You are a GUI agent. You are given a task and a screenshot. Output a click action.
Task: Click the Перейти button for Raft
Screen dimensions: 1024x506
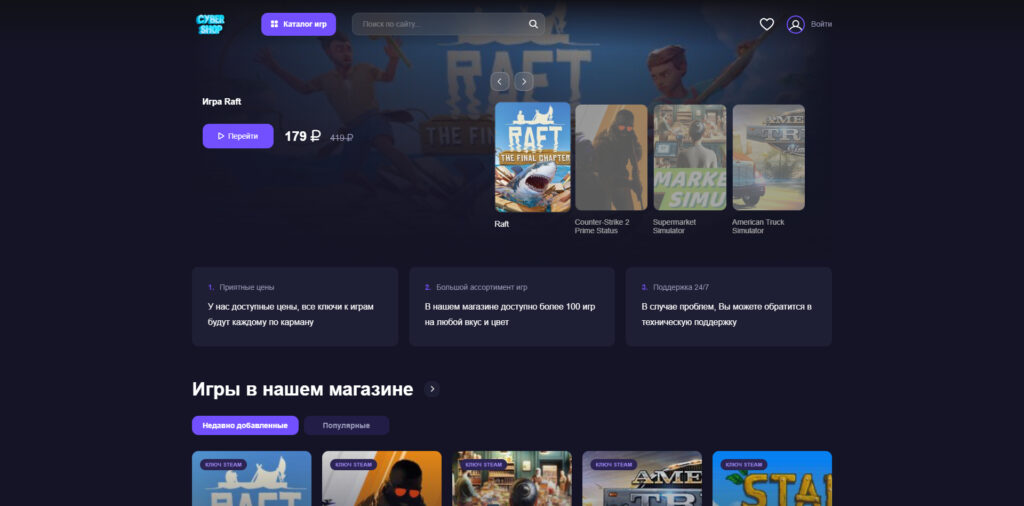point(238,136)
